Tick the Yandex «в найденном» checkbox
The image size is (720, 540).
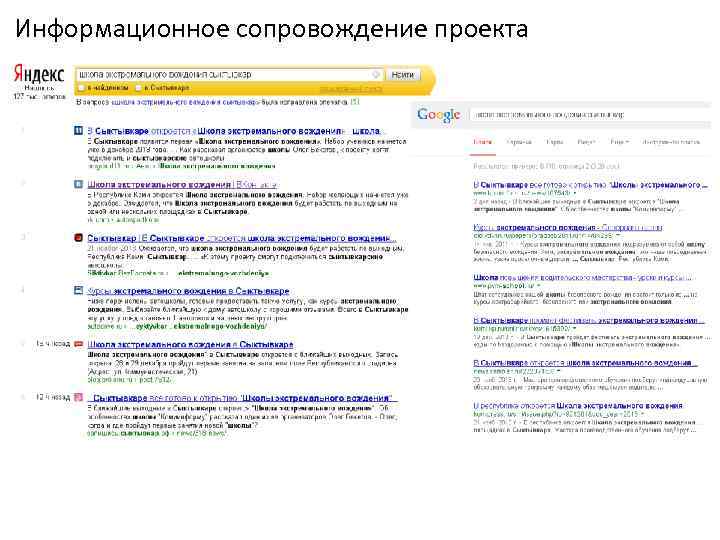81,88
